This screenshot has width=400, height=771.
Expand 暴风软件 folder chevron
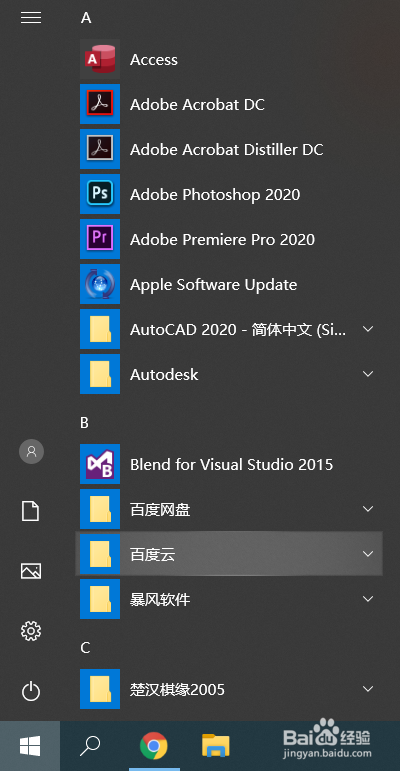(x=368, y=599)
